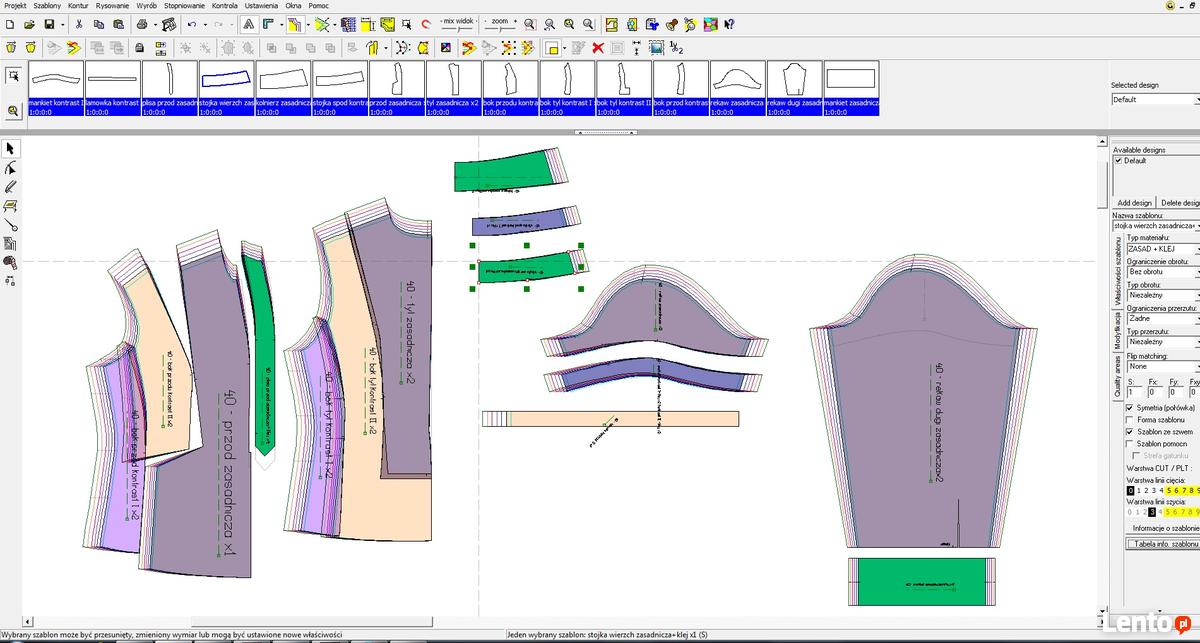This screenshot has width=1200, height=643.
Task: Open the Typ obrotu Niezależny dropdown
Action: click(1163, 295)
